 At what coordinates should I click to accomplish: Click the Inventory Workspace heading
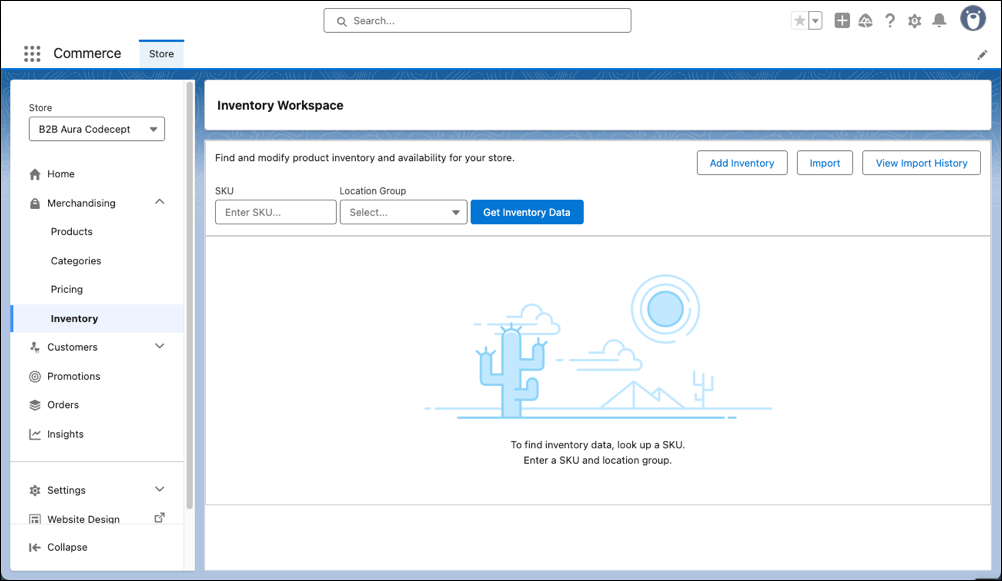[280, 105]
